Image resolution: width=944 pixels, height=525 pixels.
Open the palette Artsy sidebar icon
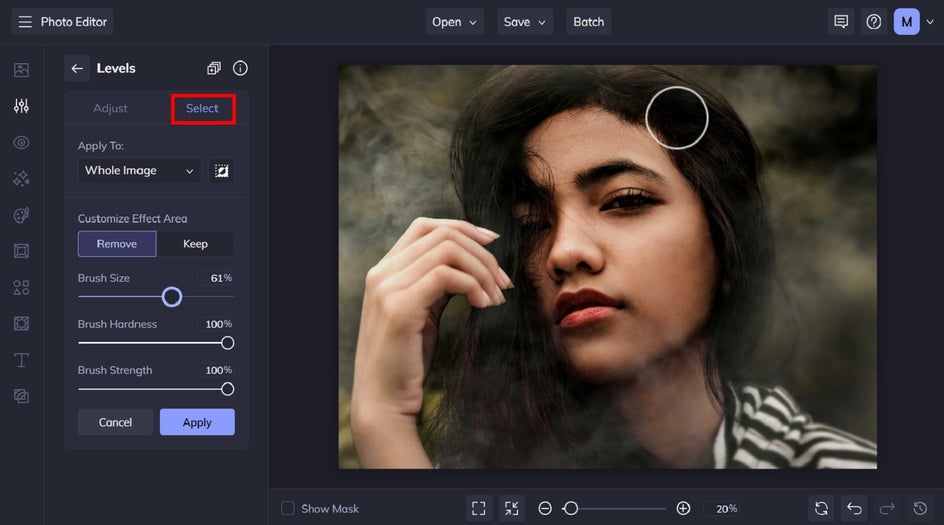pos(21,215)
